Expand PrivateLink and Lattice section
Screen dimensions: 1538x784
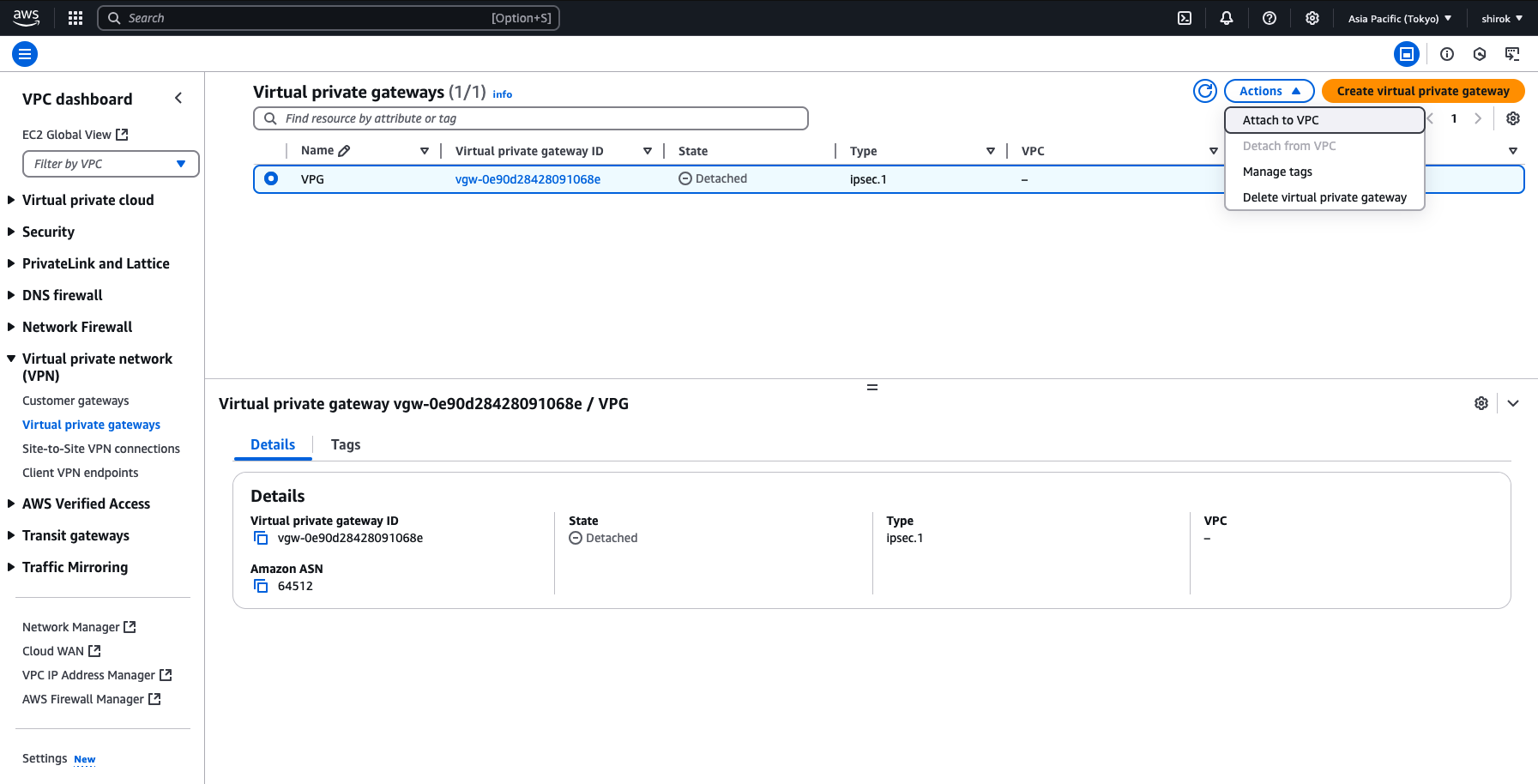[11, 263]
